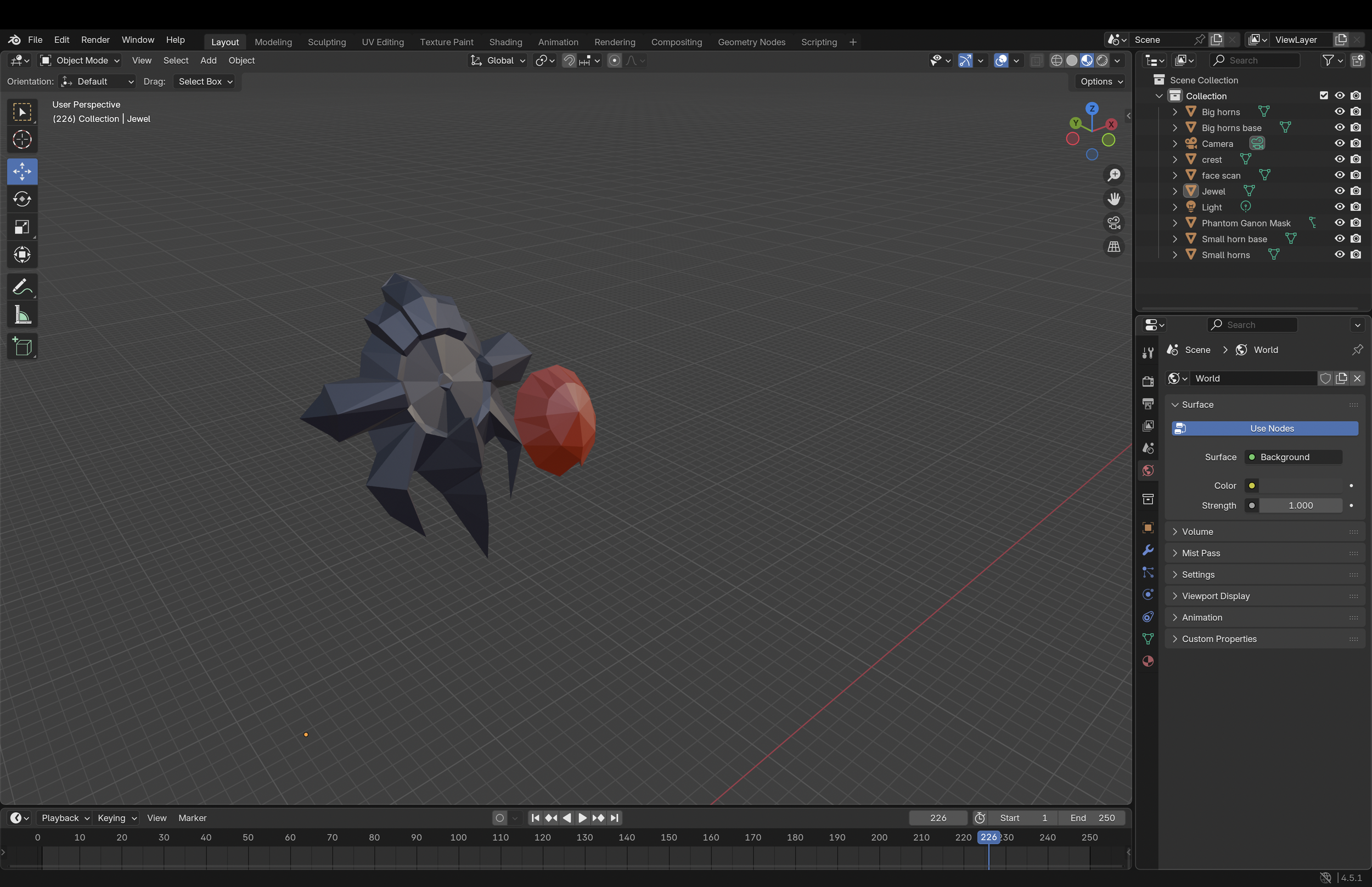
Task: Activate the 3D Cursor tool
Action: (22, 139)
